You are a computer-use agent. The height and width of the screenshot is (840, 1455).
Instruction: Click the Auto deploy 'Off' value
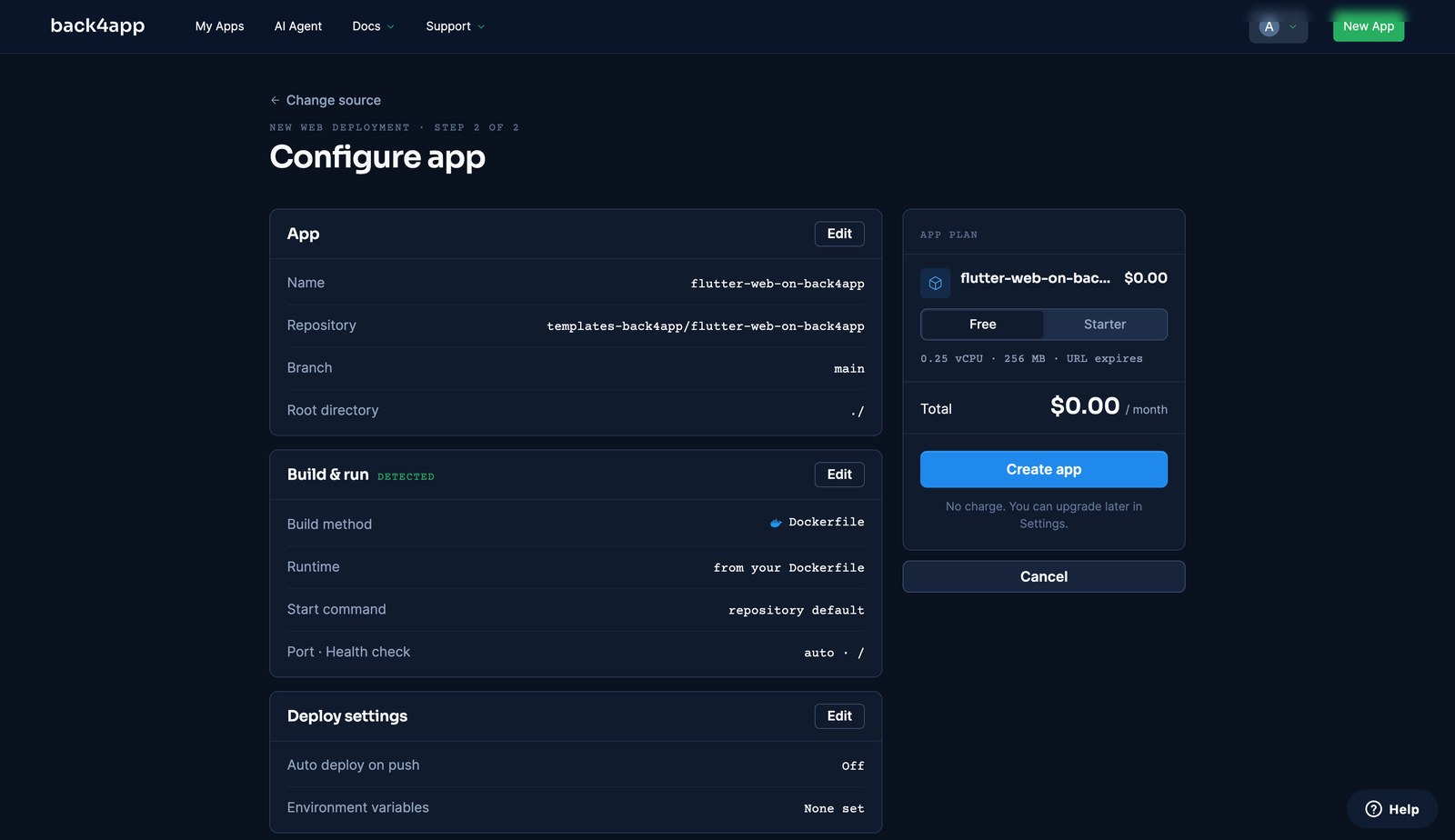[x=853, y=766]
